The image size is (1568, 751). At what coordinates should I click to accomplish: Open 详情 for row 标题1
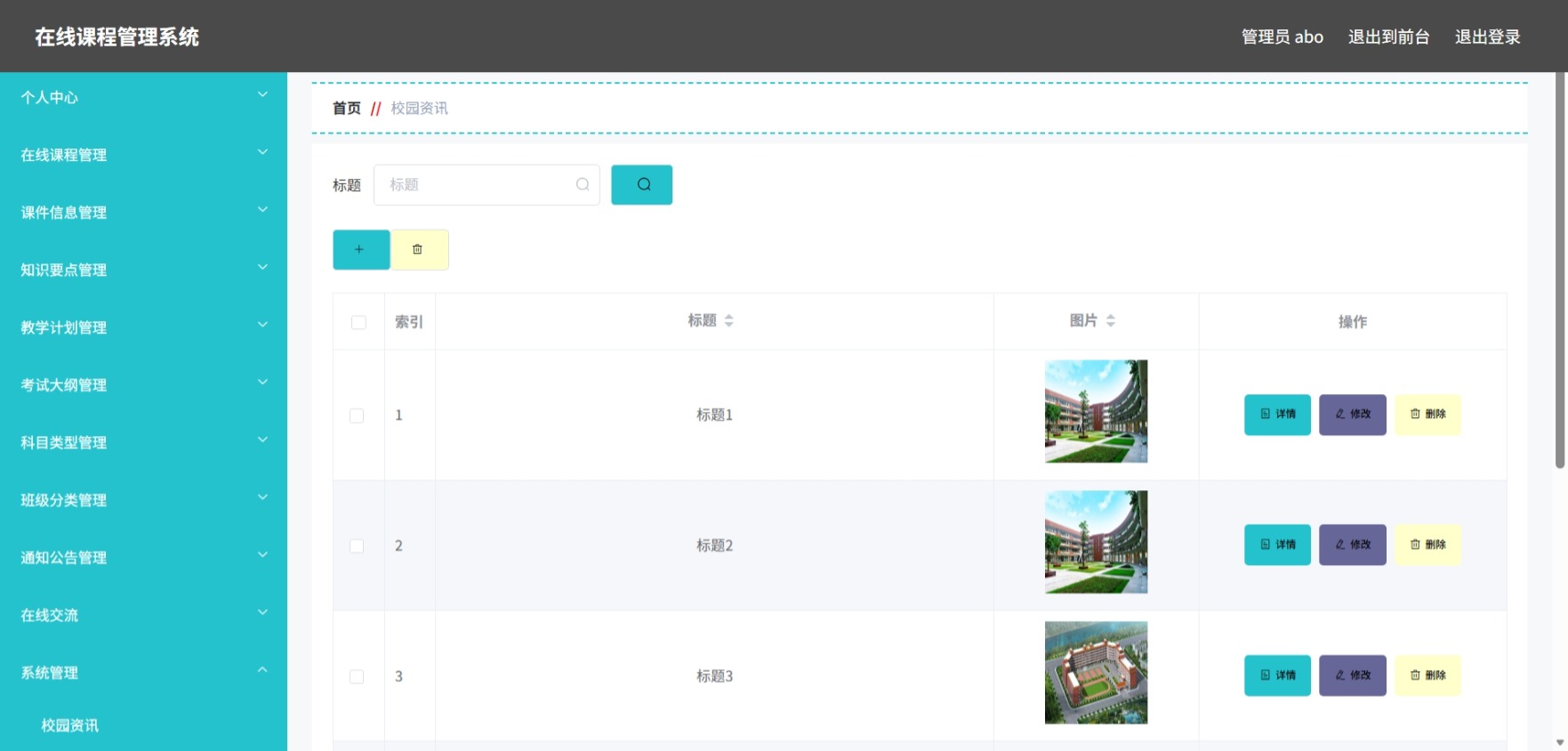1277,415
